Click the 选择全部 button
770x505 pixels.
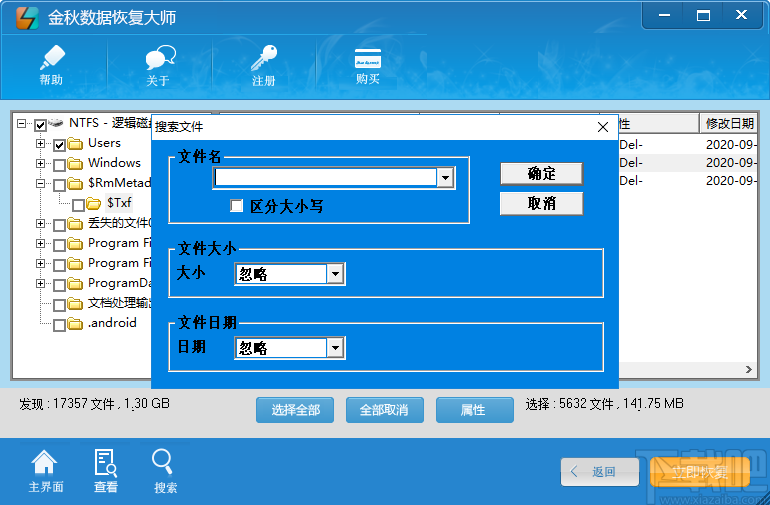pyautogui.click(x=295, y=410)
